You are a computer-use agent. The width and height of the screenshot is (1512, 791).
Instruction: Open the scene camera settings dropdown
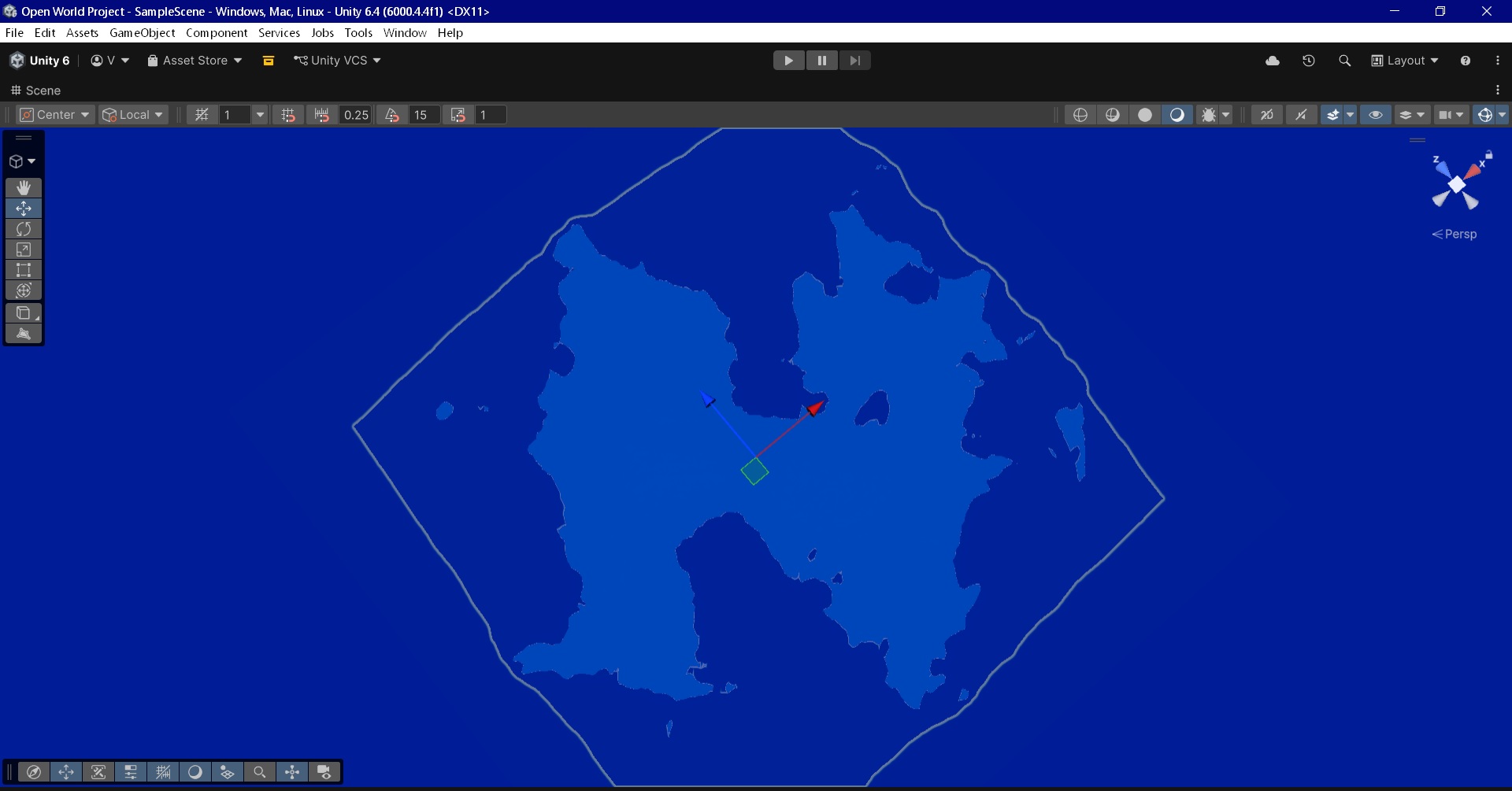[x=1451, y=115]
